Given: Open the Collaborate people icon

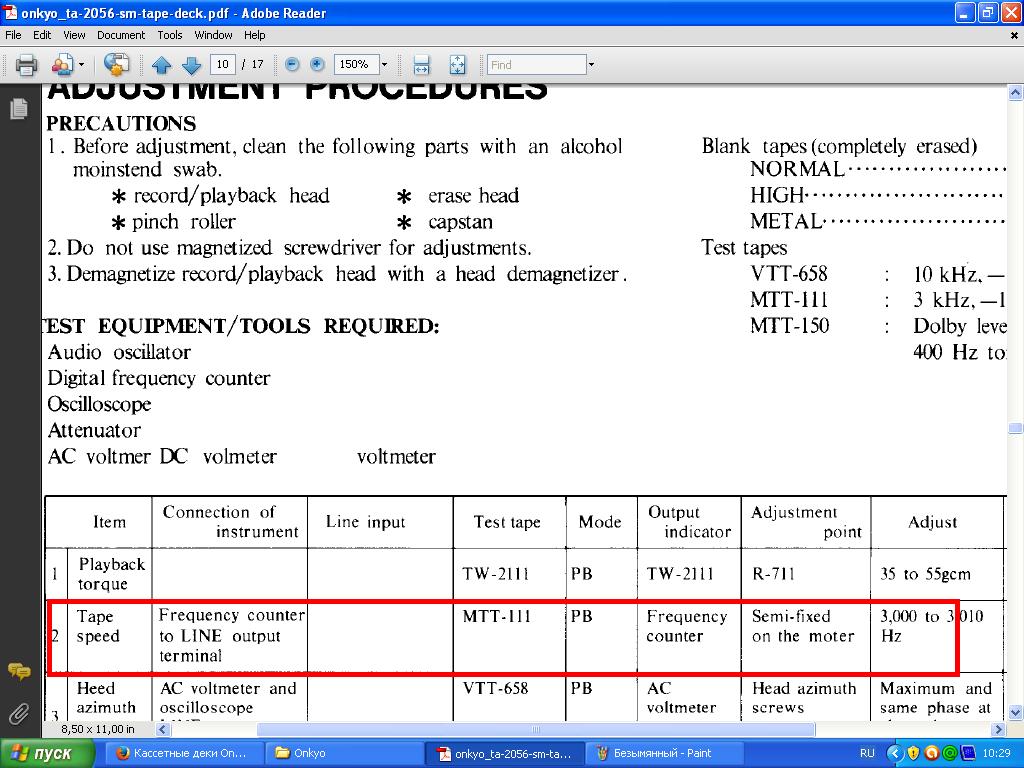Looking at the screenshot, I should (x=62, y=65).
